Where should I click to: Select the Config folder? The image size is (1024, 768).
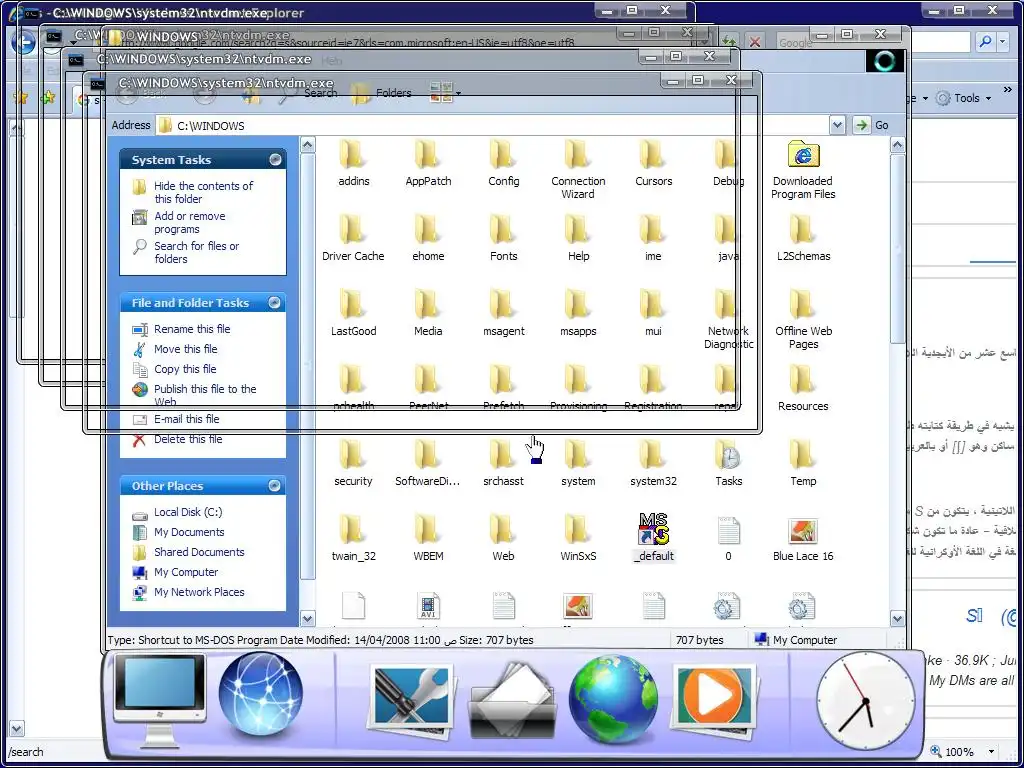(x=503, y=164)
